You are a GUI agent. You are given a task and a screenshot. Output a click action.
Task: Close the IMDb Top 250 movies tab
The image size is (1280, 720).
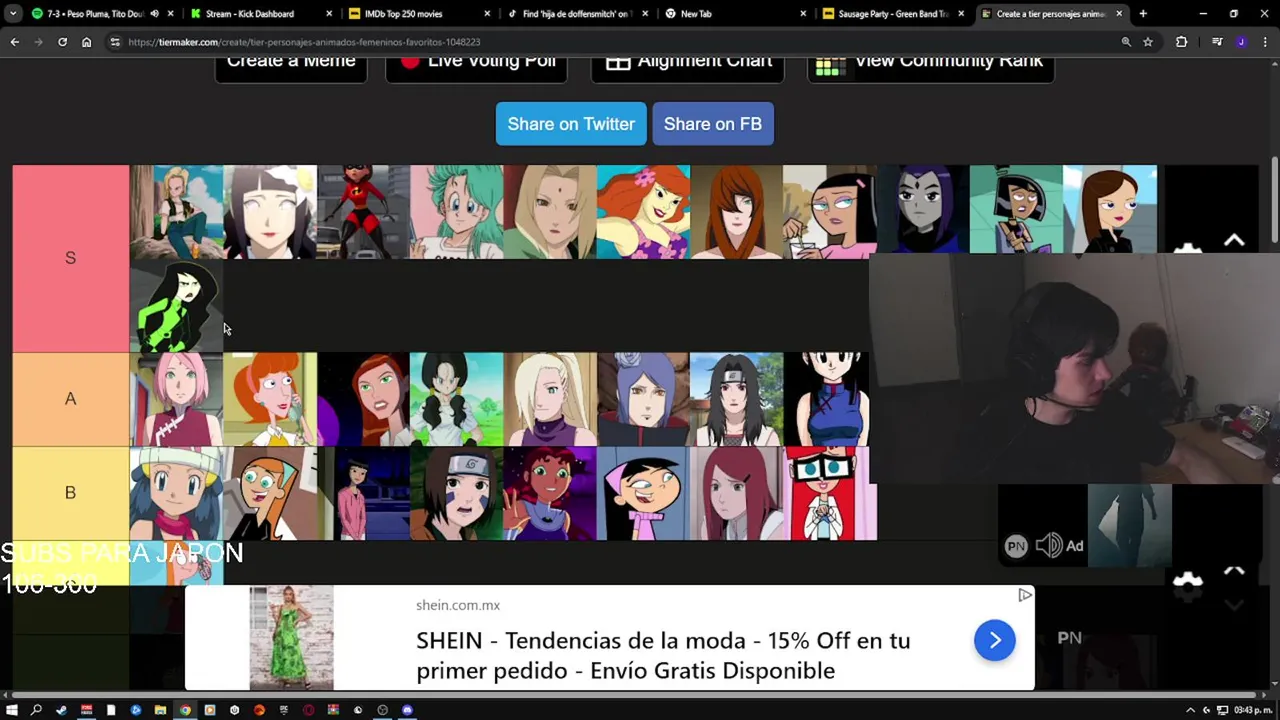click(x=487, y=14)
